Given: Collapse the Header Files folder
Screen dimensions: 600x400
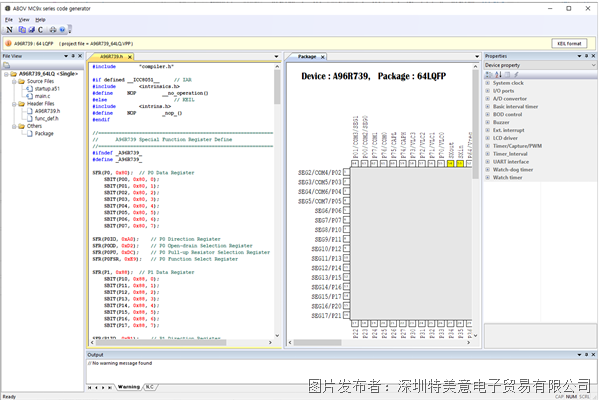Looking at the screenshot, I should (14, 104).
